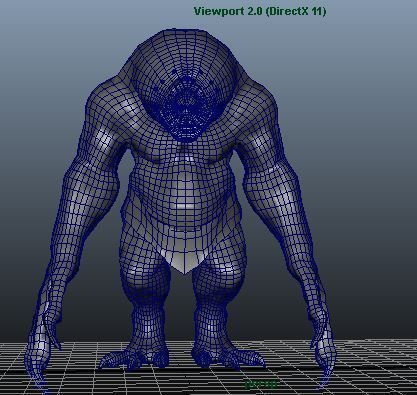
Task: Click the 'Viewport 2.0 (DirectX 11)' renderer label
Action: pos(260,11)
